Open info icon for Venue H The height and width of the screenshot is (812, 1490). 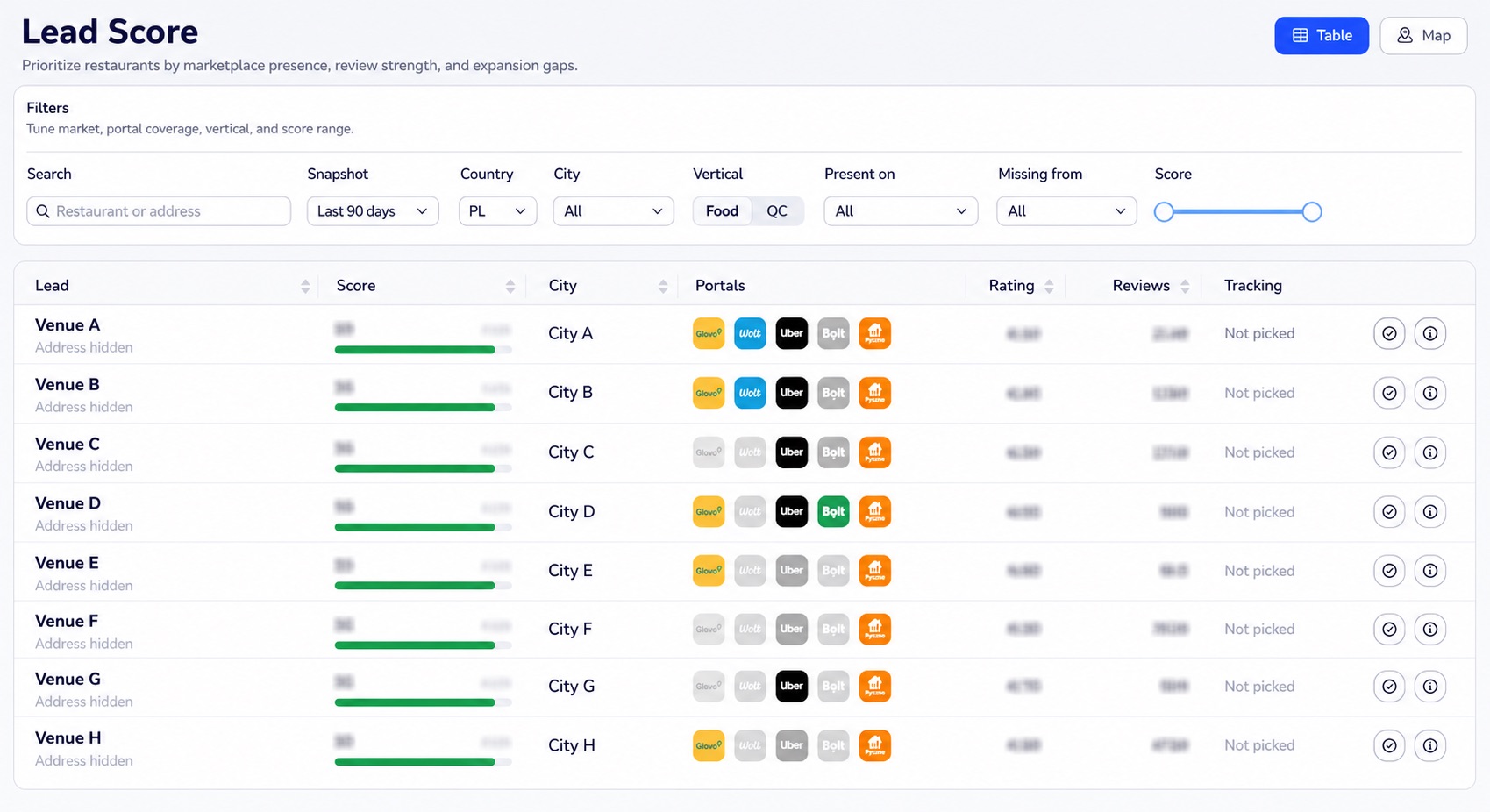1430,745
